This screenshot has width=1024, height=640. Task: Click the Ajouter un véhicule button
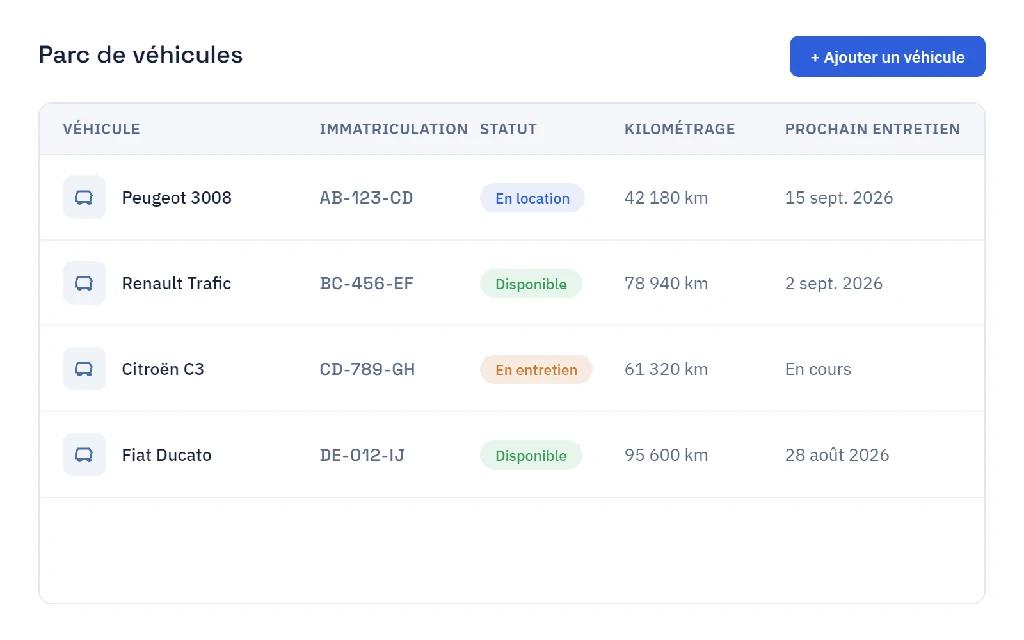[887, 57]
